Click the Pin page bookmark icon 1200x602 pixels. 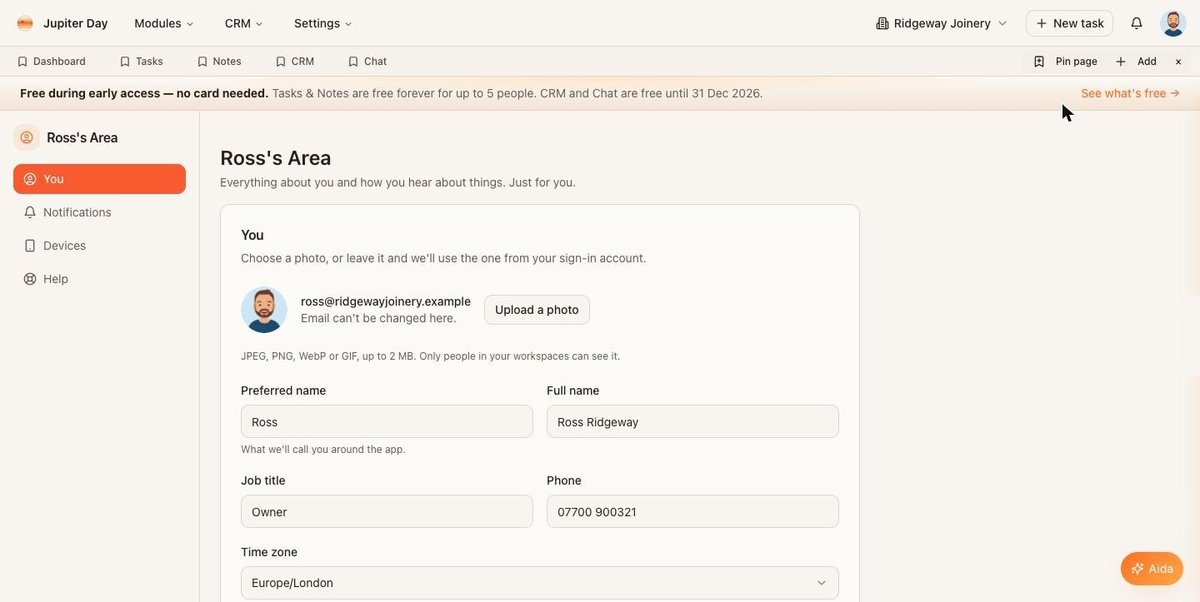point(1039,61)
